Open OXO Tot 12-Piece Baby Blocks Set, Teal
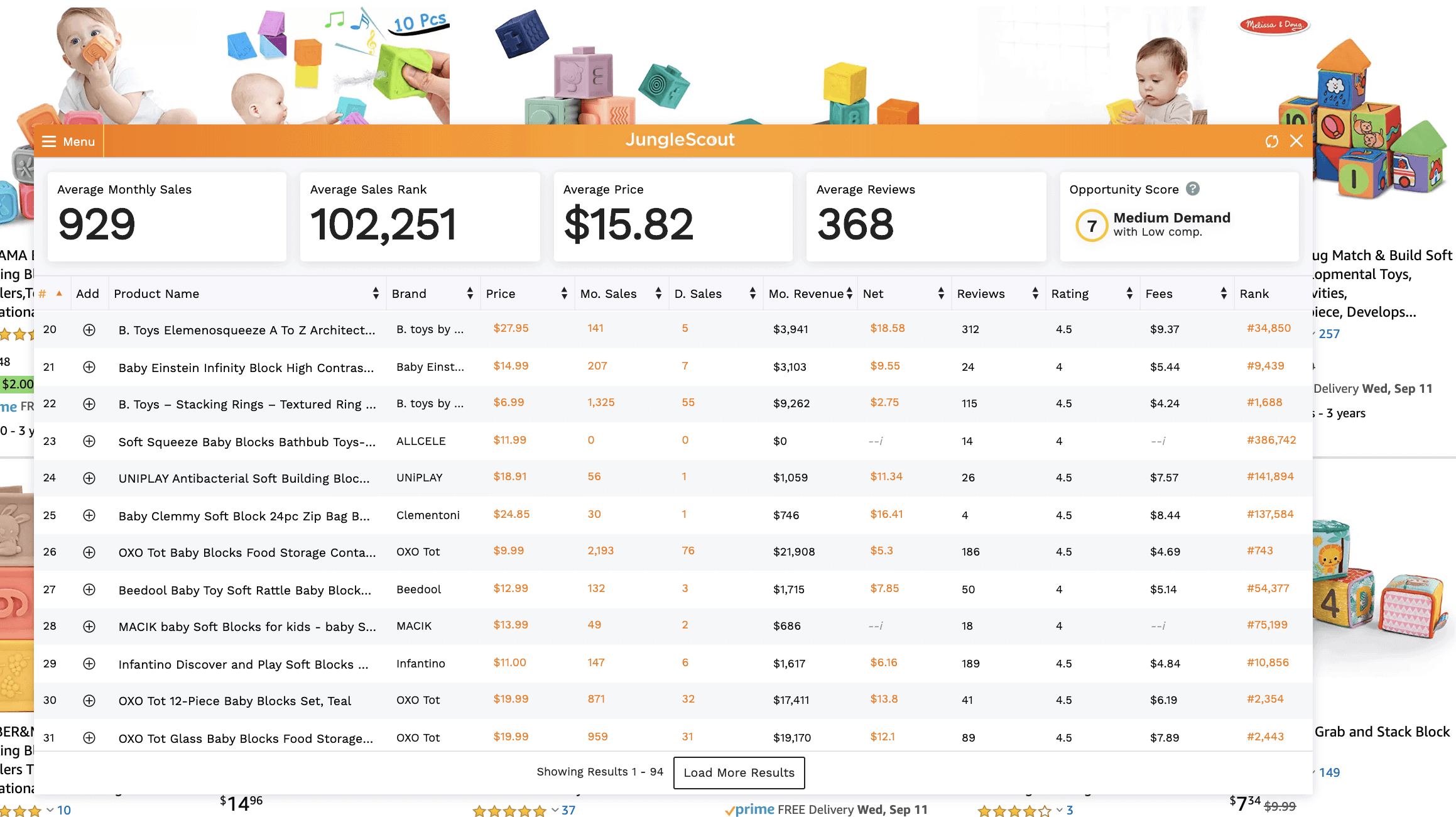Image resolution: width=1456 pixels, height=817 pixels. (x=235, y=701)
